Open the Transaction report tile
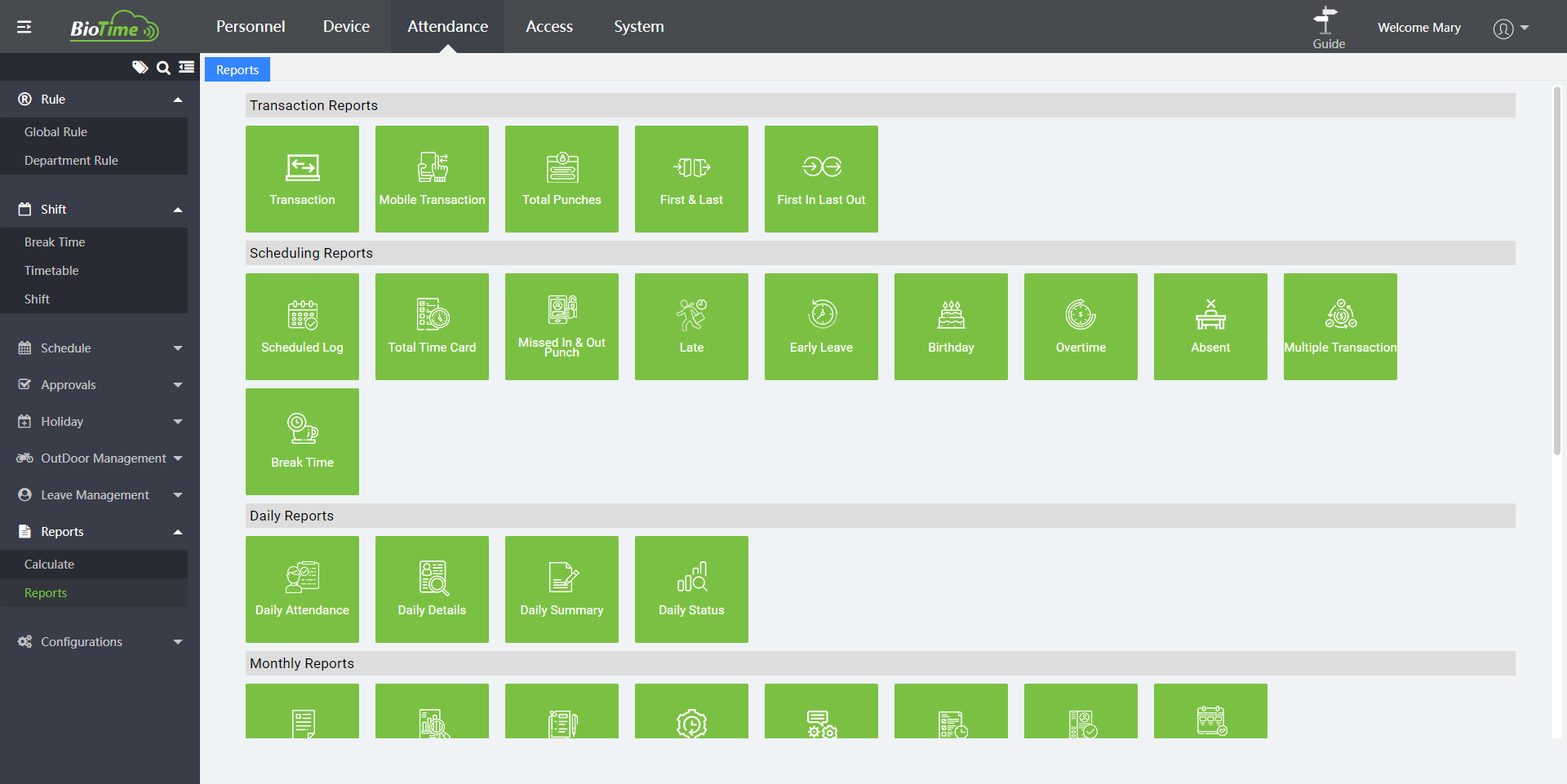Image resolution: width=1567 pixels, height=784 pixels. pos(302,179)
